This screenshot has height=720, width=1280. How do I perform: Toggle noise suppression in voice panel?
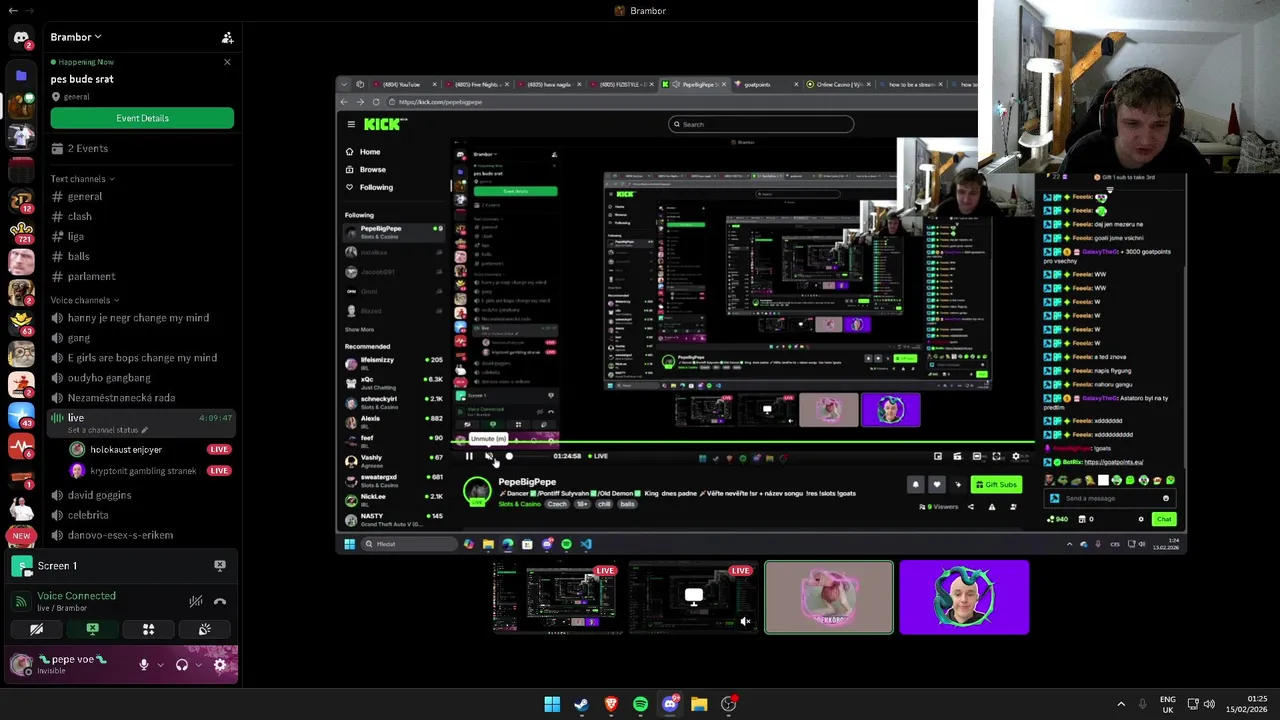pyautogui.click(x=196, y=601)
